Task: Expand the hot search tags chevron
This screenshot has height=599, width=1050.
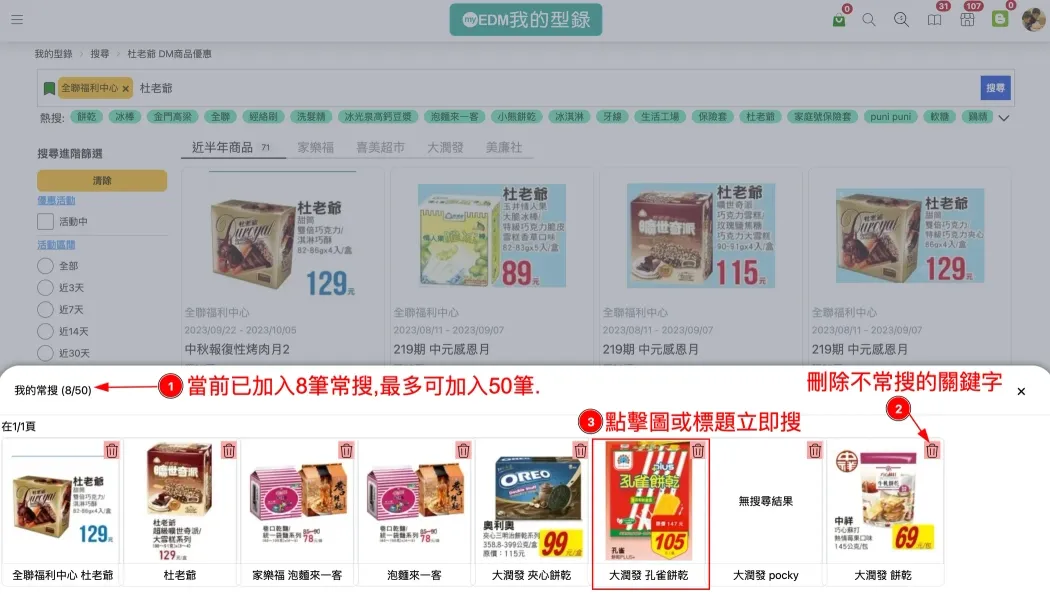Action: tap(1003, 118)
